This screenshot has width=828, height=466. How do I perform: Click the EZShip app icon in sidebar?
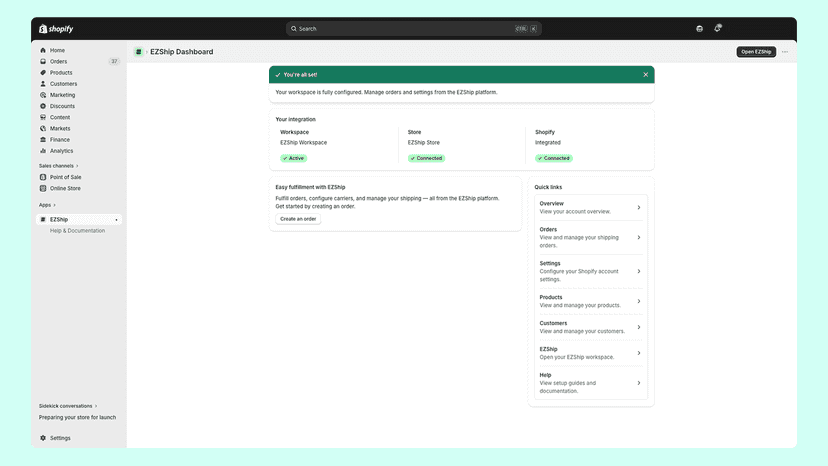pos(43,219)
